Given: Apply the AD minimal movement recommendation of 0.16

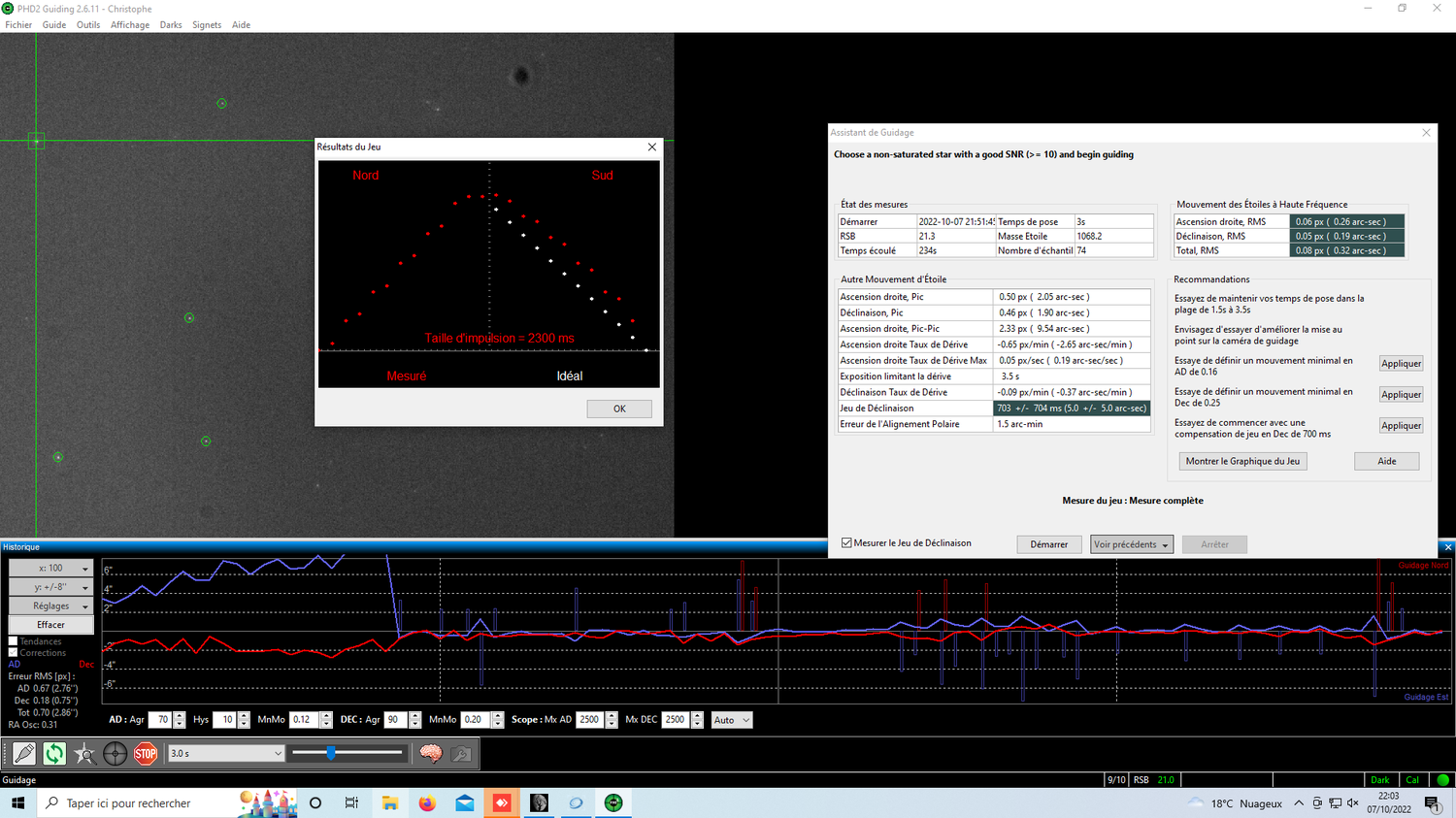Looking at the screenshot, I should click(x=1401, y=364).
